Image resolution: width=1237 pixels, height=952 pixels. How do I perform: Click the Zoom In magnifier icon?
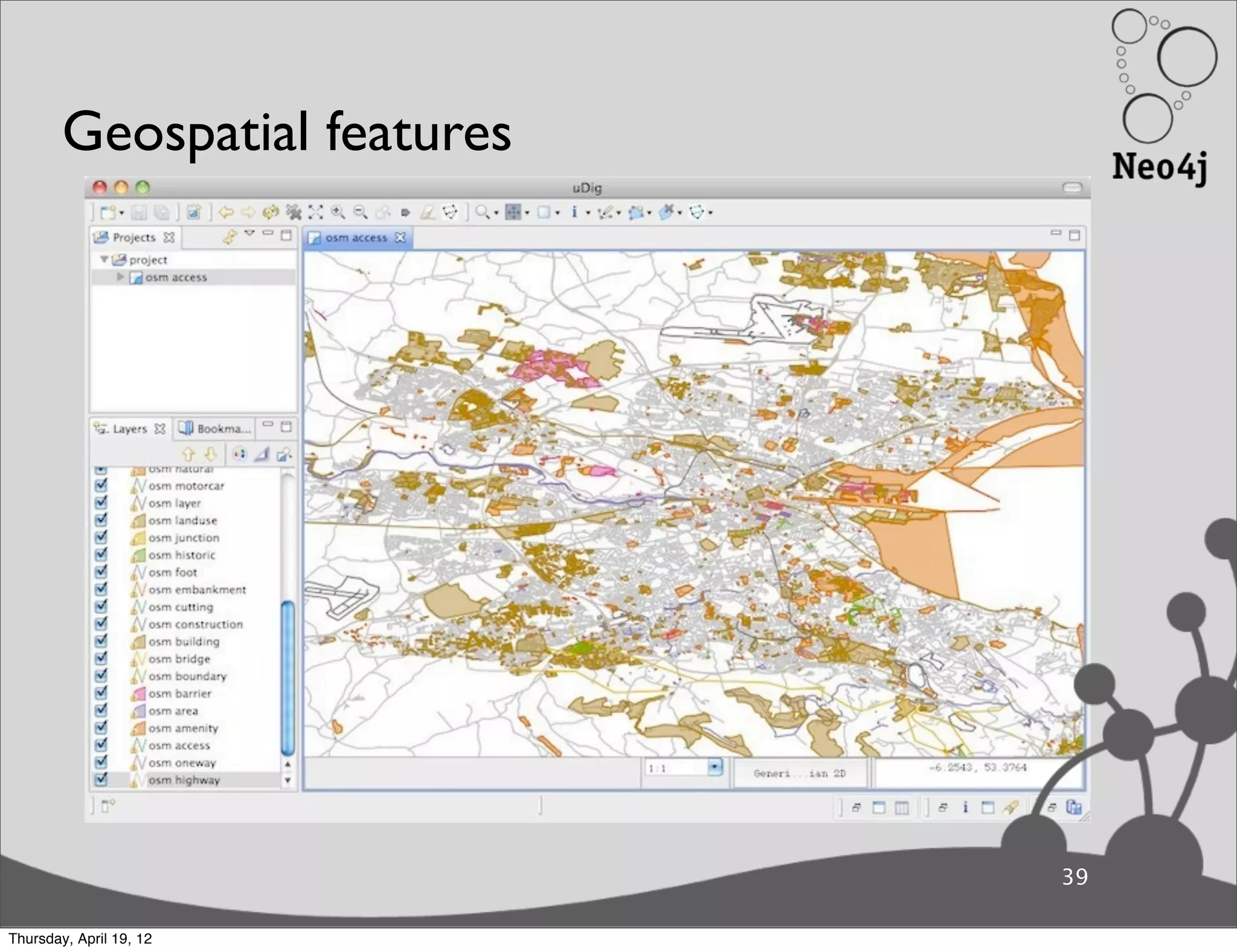[338, 212]
